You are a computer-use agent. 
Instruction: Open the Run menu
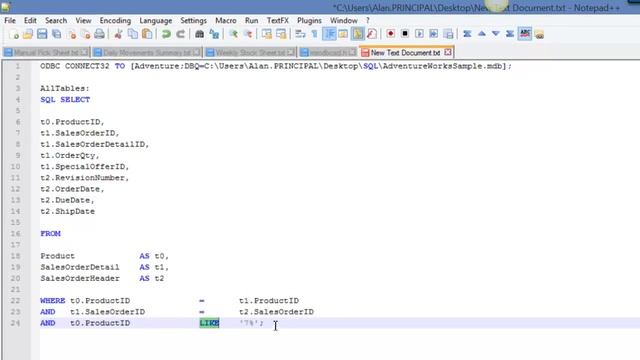251,20
